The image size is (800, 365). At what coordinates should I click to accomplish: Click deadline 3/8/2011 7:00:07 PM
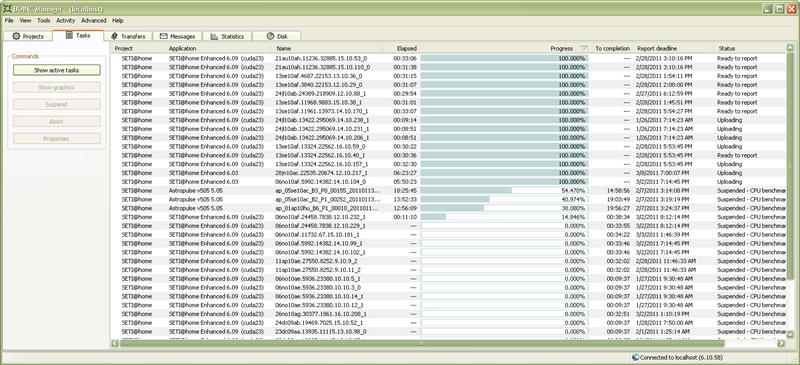click(663, 173)
